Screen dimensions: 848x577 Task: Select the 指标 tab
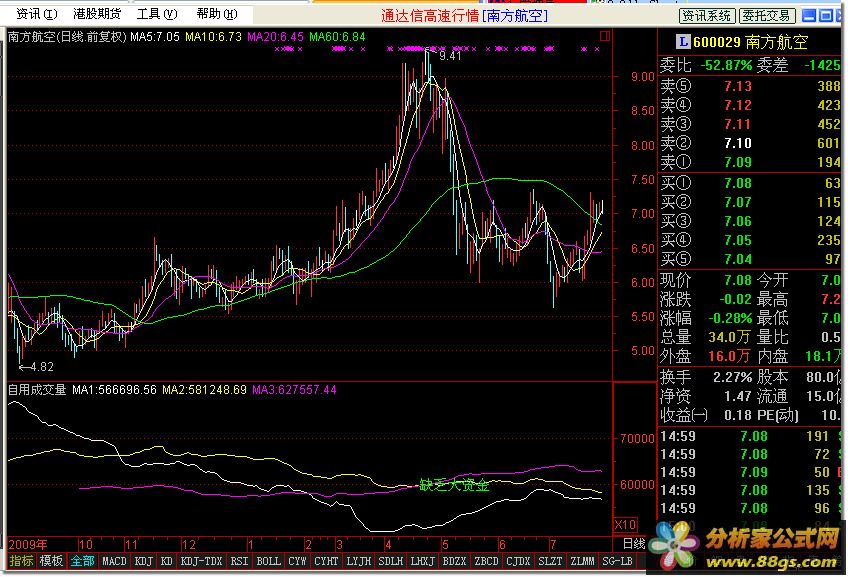point(22,561)
